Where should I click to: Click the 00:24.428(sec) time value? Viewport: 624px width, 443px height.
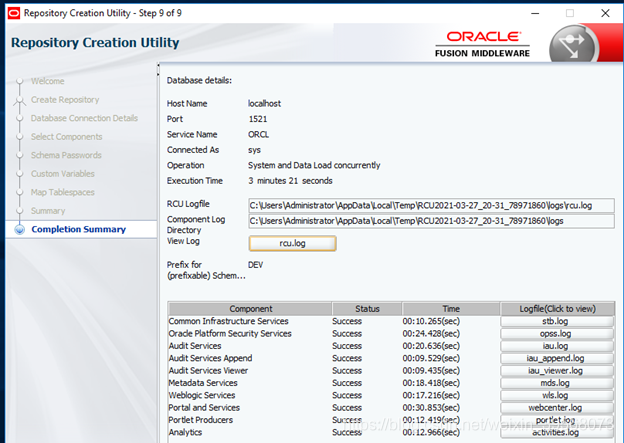point(431,334)
